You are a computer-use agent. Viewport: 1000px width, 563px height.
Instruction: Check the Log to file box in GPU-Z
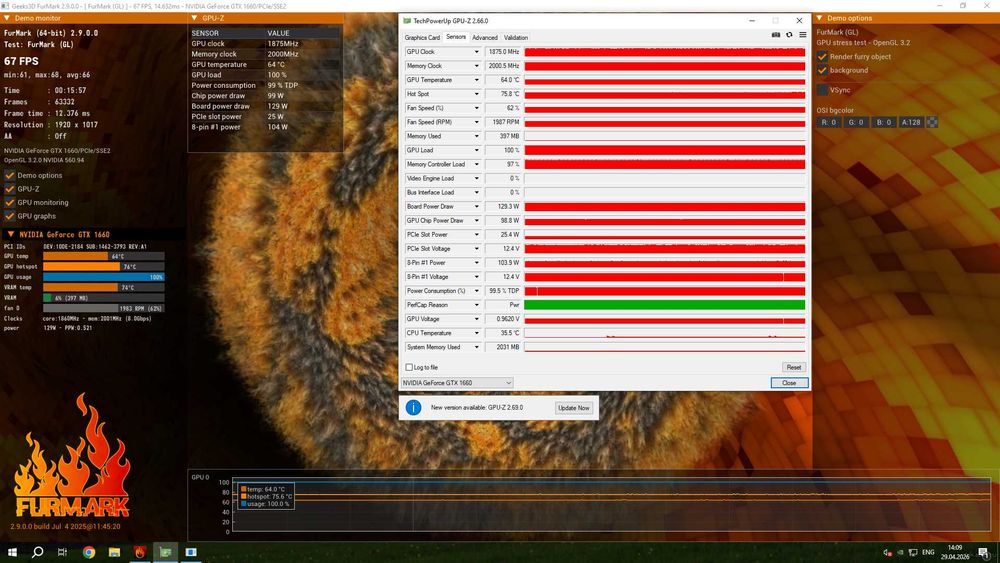(x=409, y=367)
